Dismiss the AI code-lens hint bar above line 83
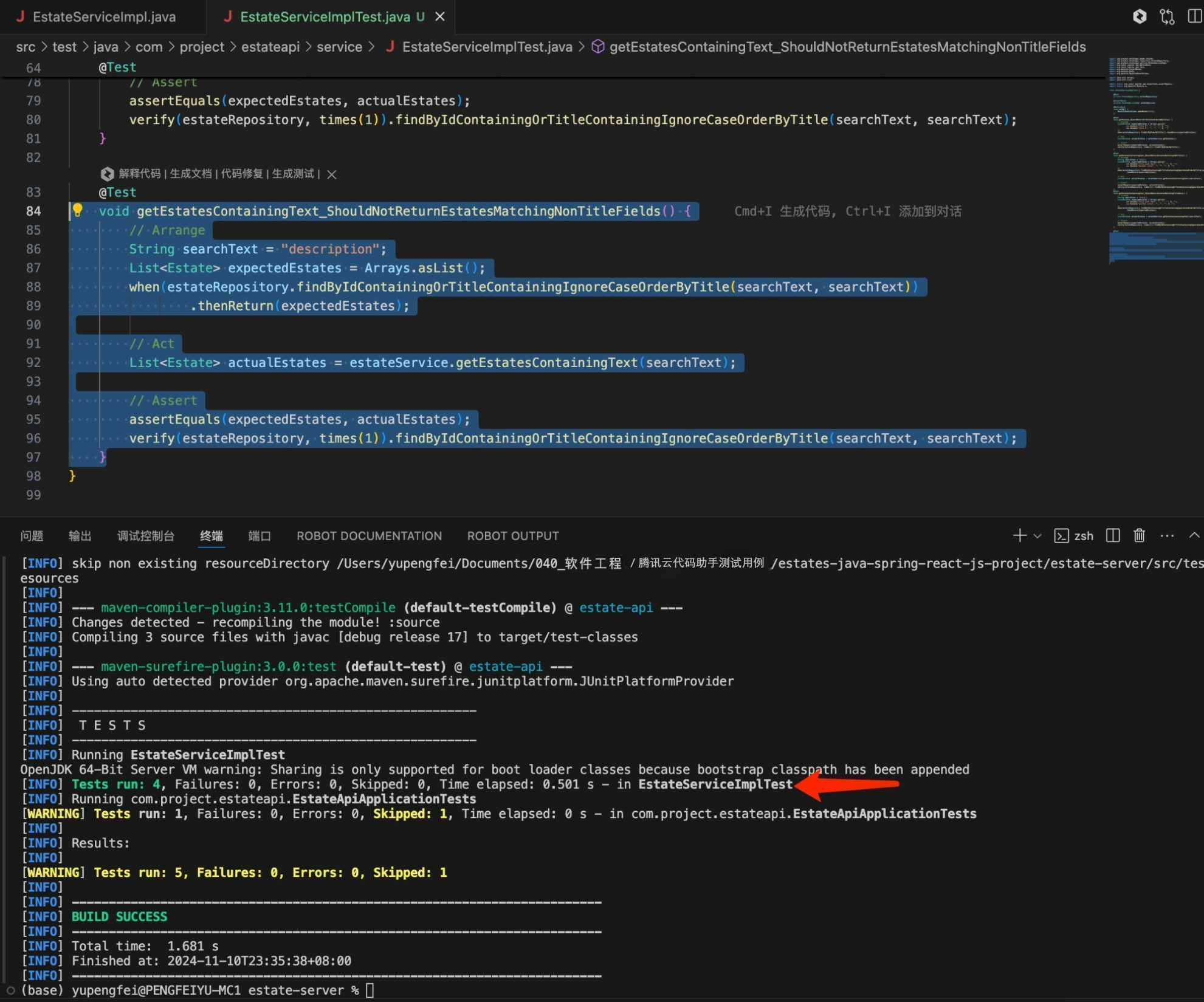The height and width of the screenshot is (1002, 1204). coord(332,174)
